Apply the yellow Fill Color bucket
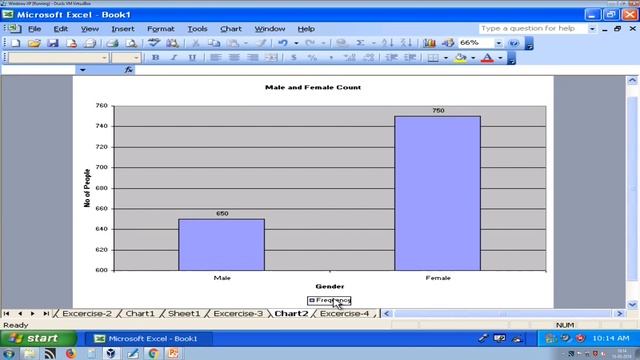 click(x=461, y=58)
